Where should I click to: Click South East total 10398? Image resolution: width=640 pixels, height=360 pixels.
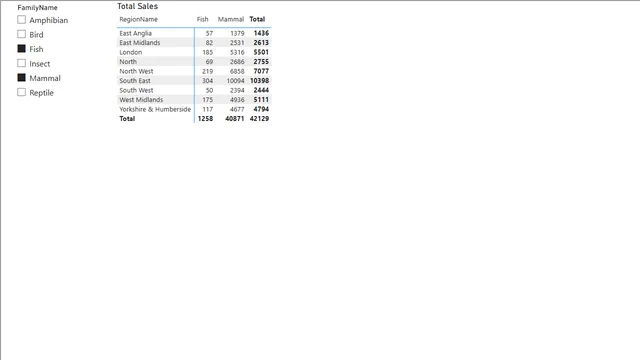[260, 80]
